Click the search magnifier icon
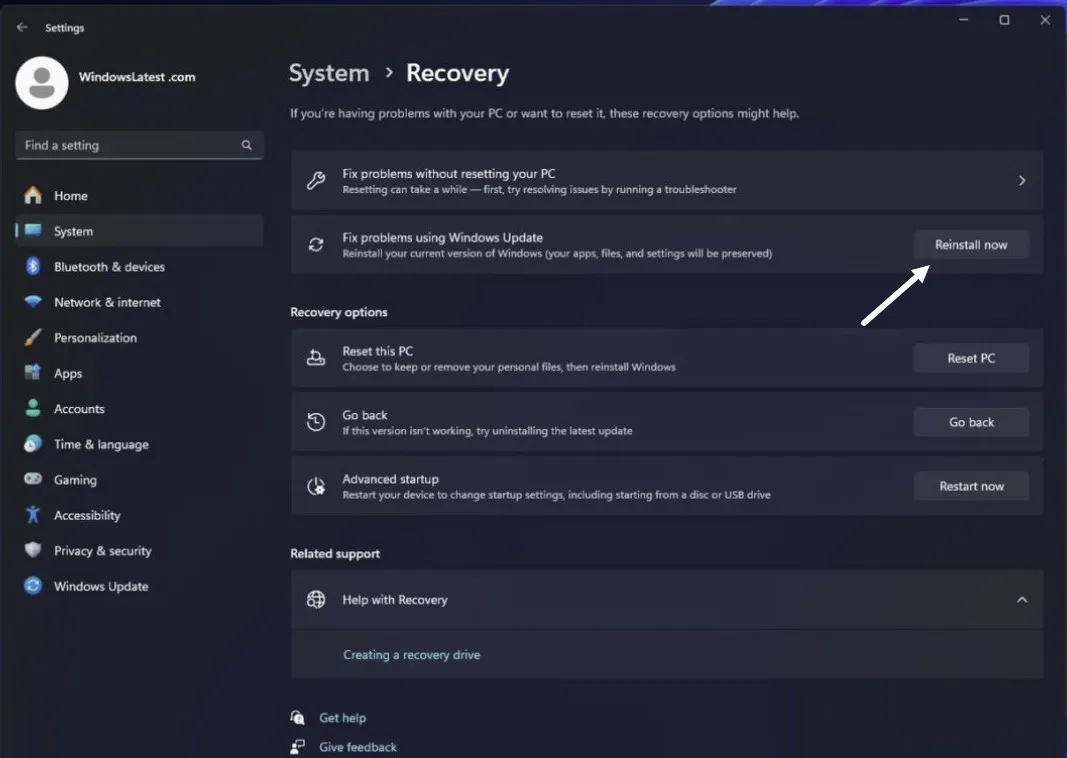 (x=246, y=145)
